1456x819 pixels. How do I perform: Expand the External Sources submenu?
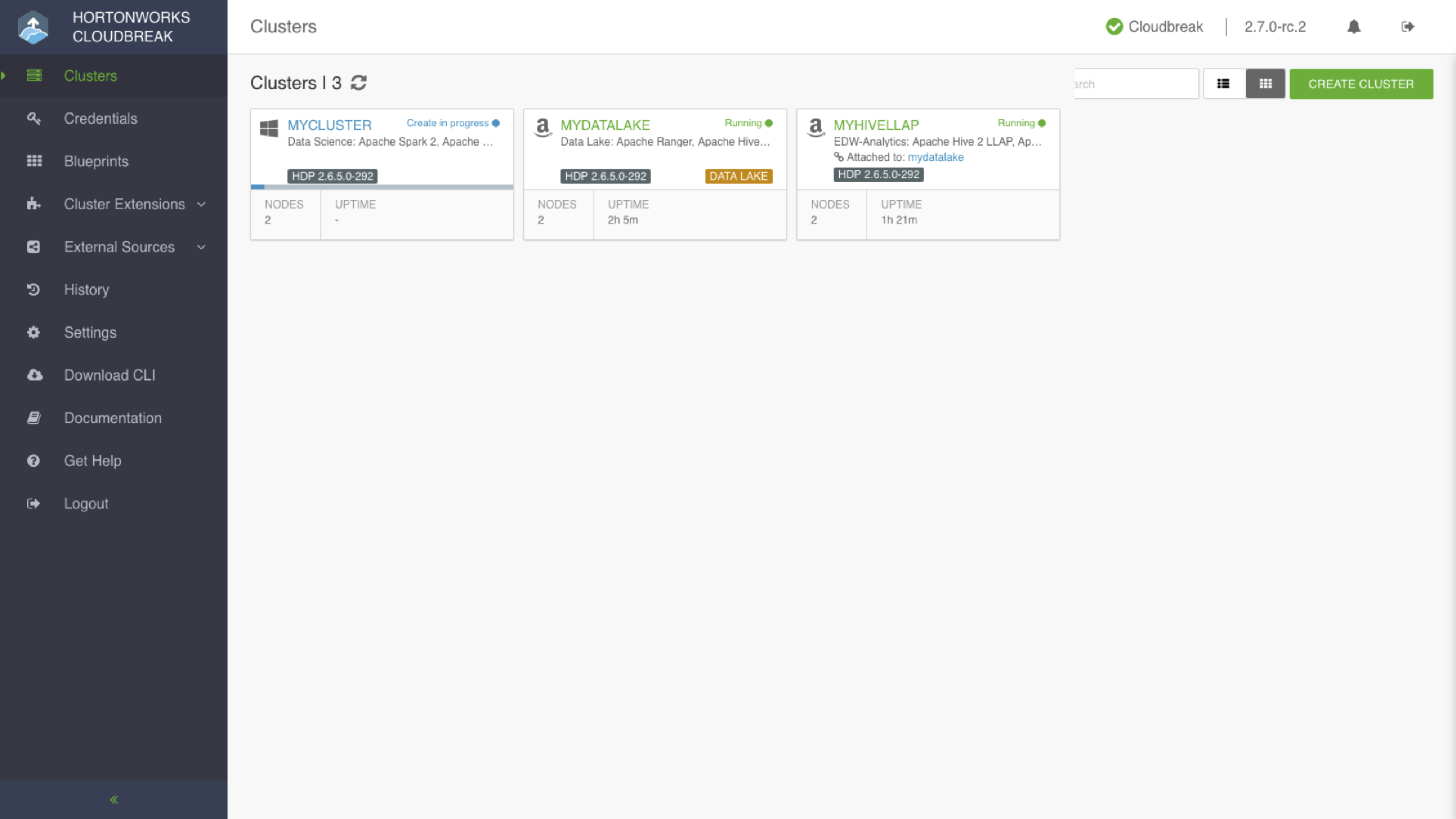tap(201, 247)
